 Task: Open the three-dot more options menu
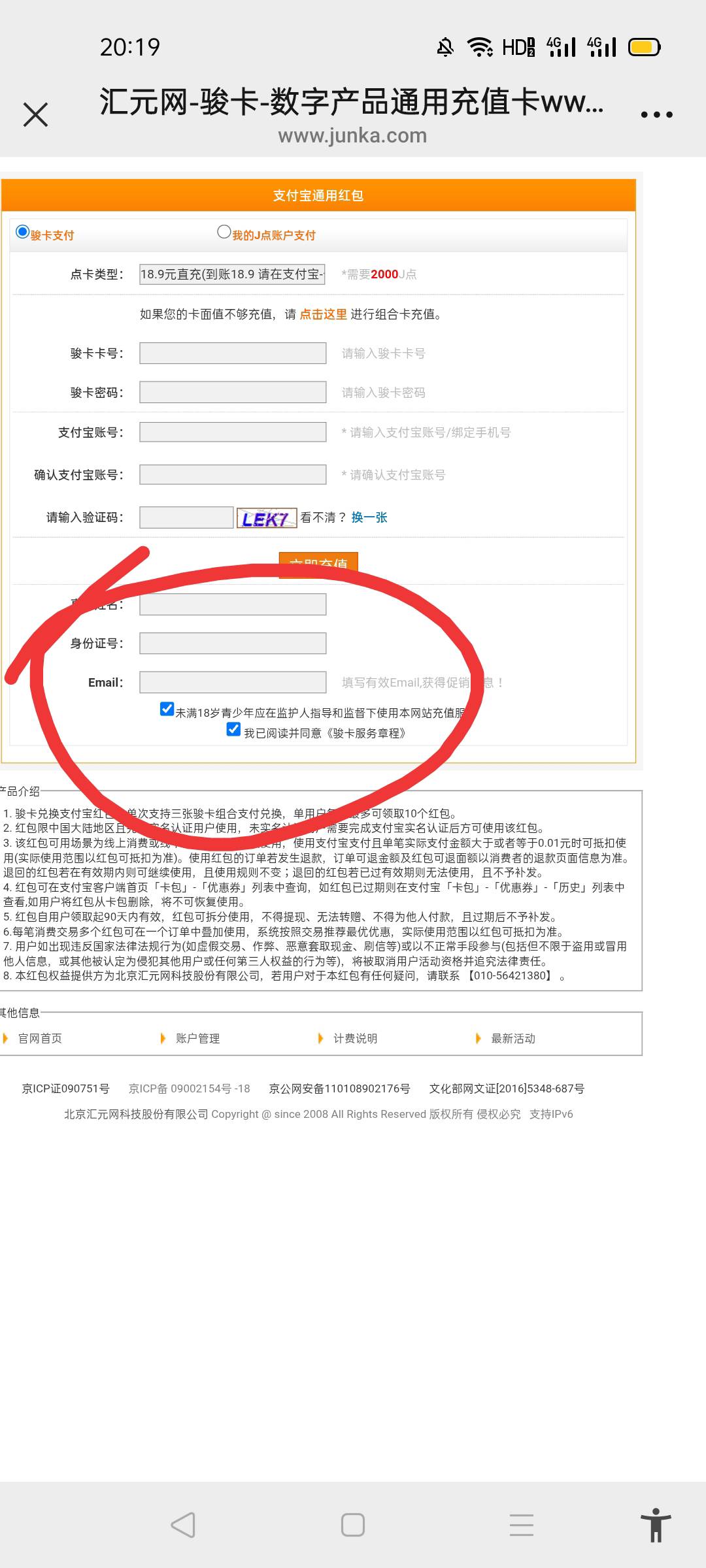pos(656,114)
